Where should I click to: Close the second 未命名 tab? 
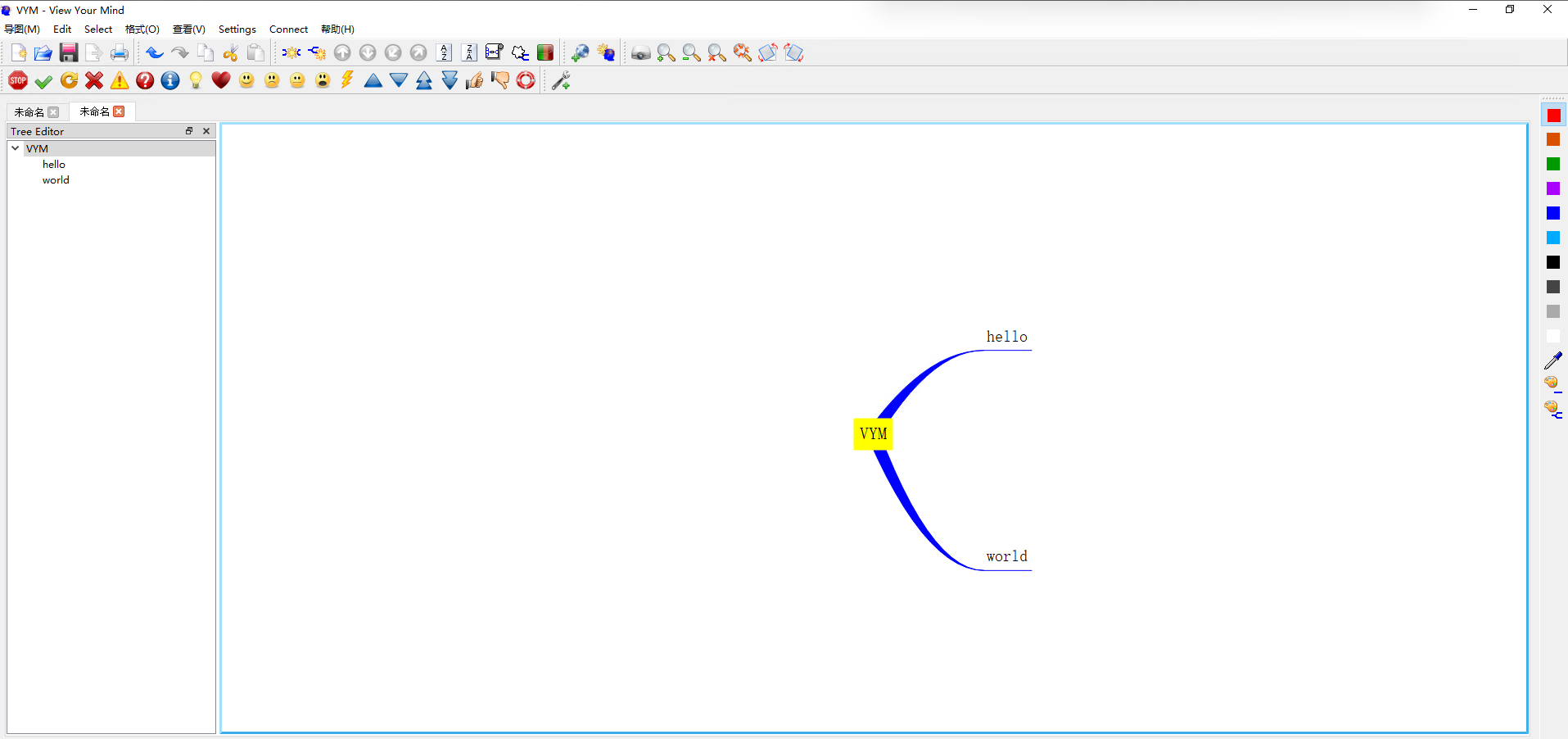(120, 111)
